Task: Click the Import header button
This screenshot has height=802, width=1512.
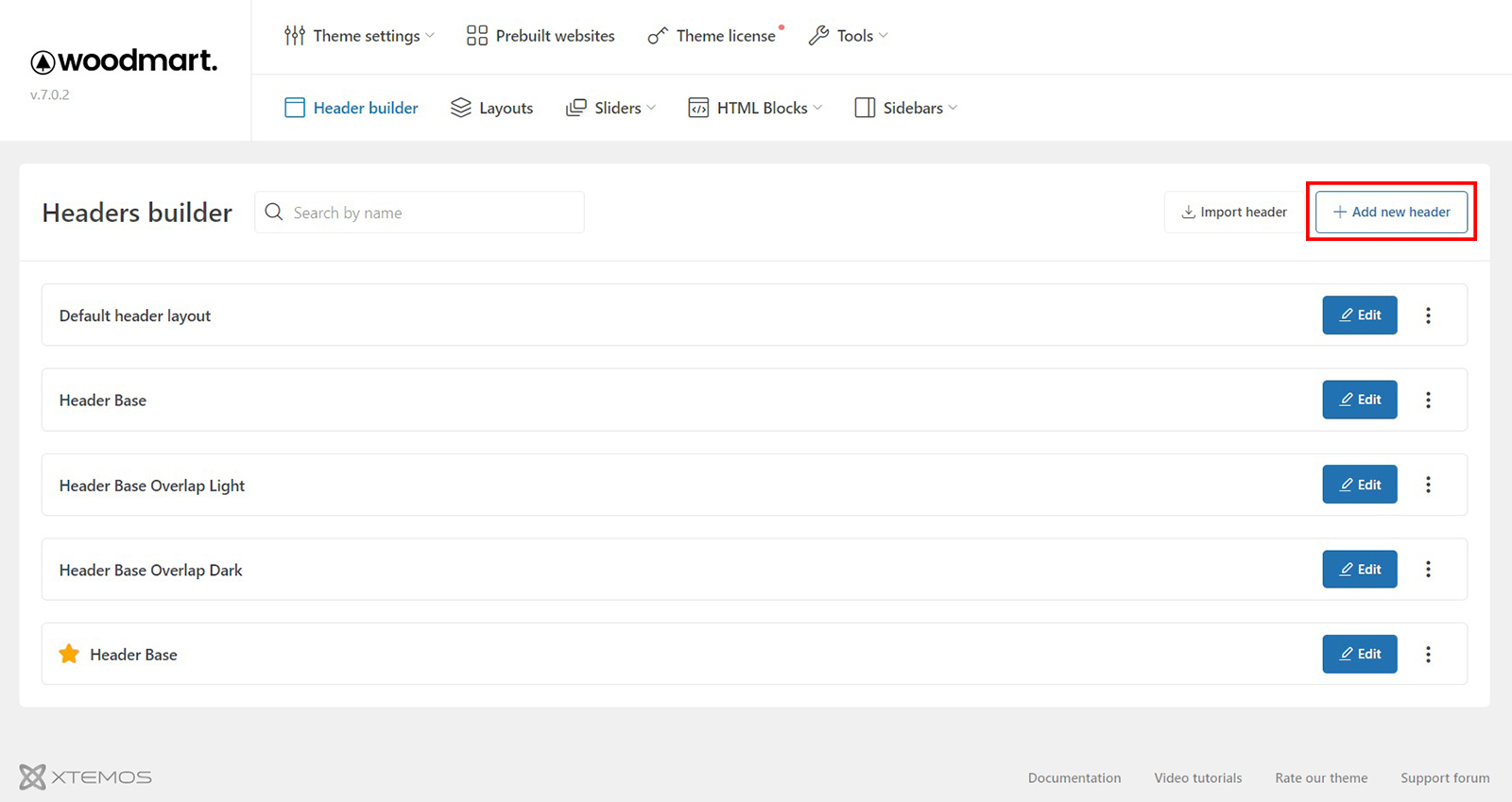Action: tap(1234, 213)
